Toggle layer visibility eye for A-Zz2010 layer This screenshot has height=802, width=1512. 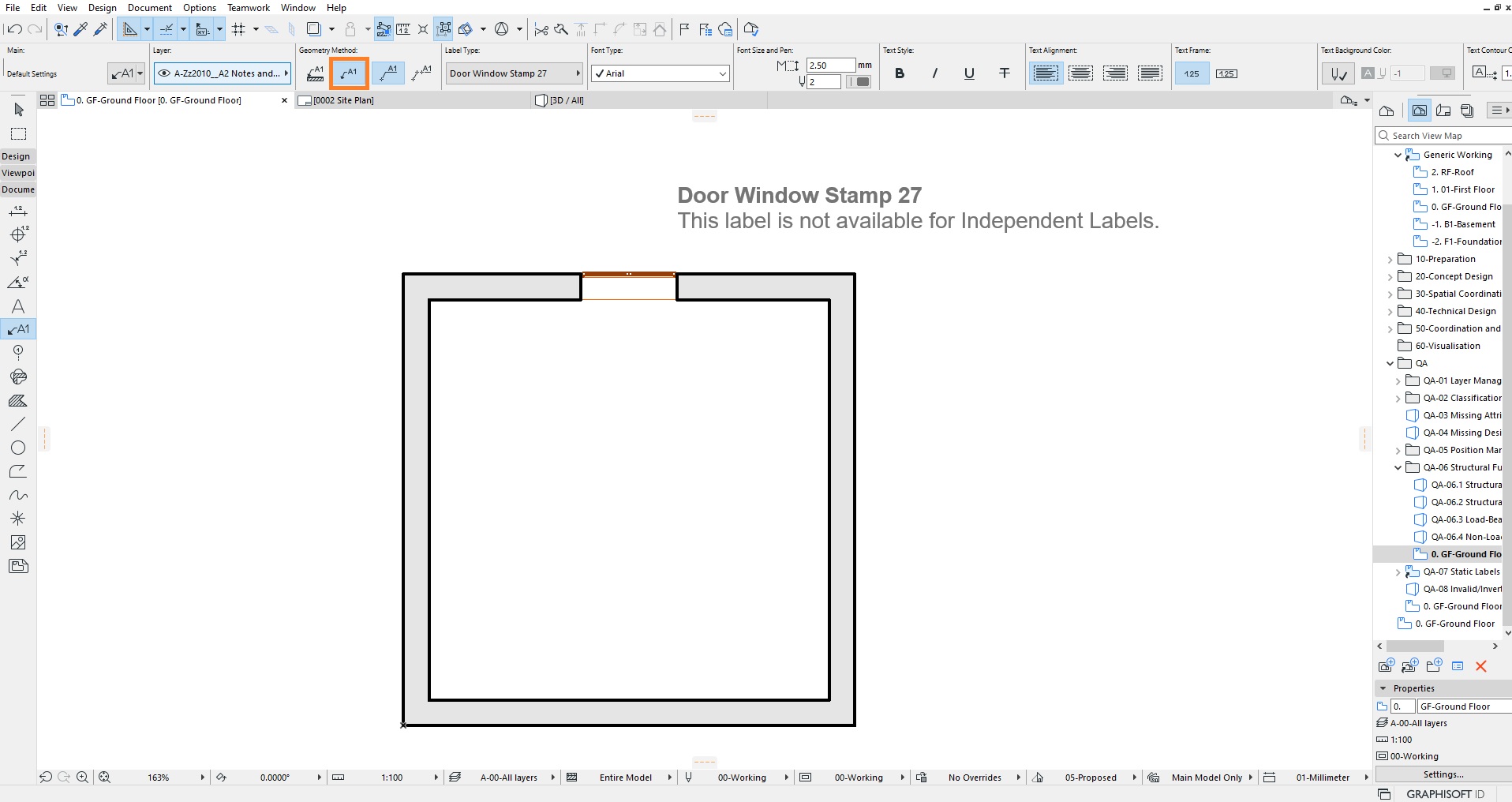[164, 73]
